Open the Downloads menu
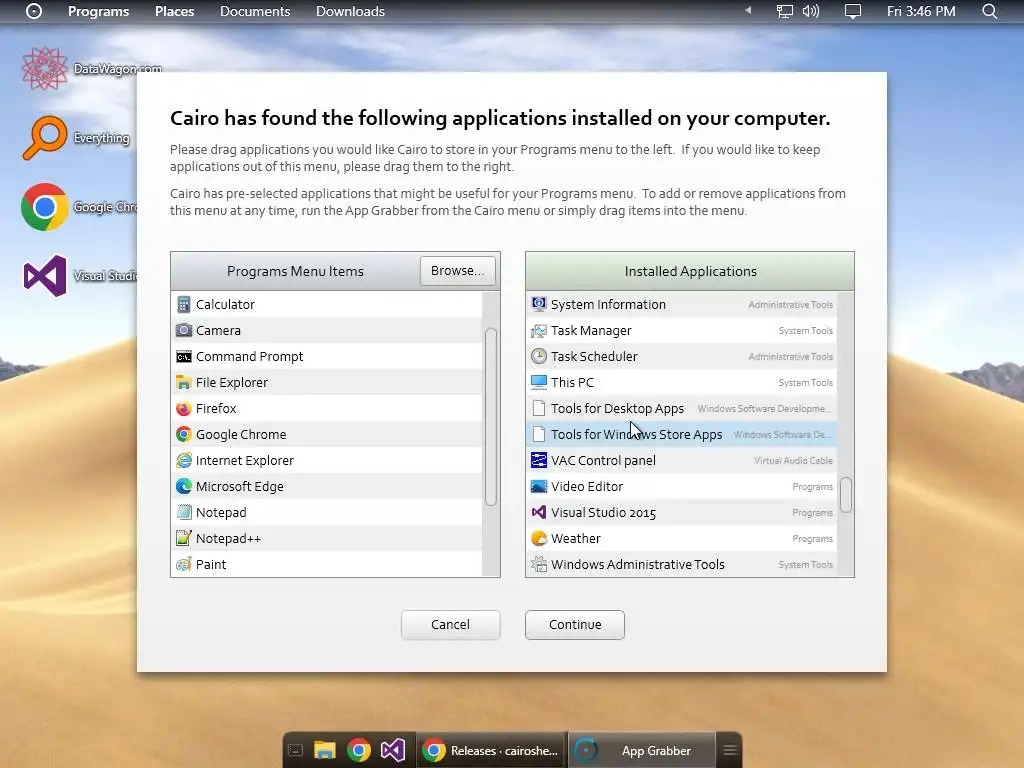Image resolution: width=1024 pixels, height=768 pixels. pyautogui.click(x=350, y=11)
